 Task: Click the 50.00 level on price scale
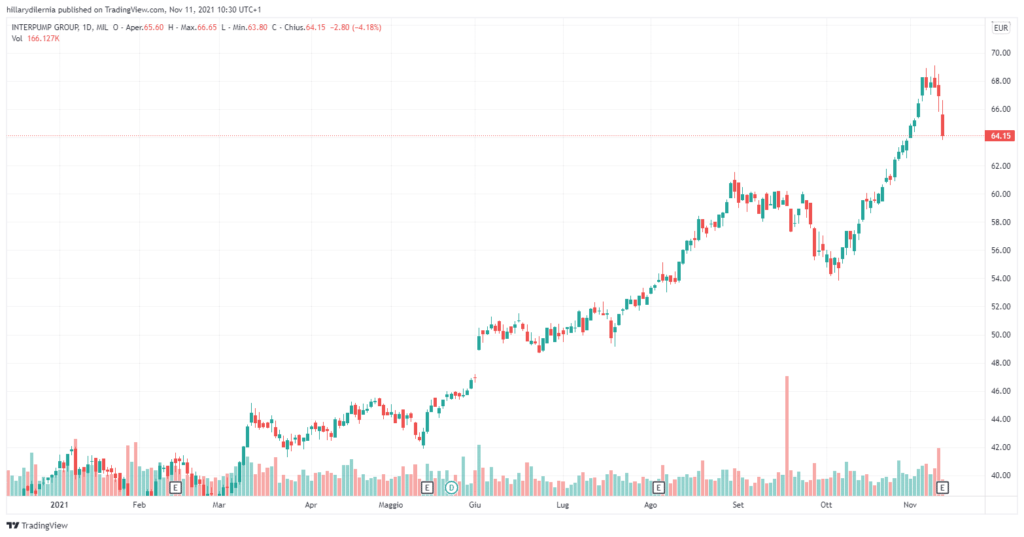(998, 335)
